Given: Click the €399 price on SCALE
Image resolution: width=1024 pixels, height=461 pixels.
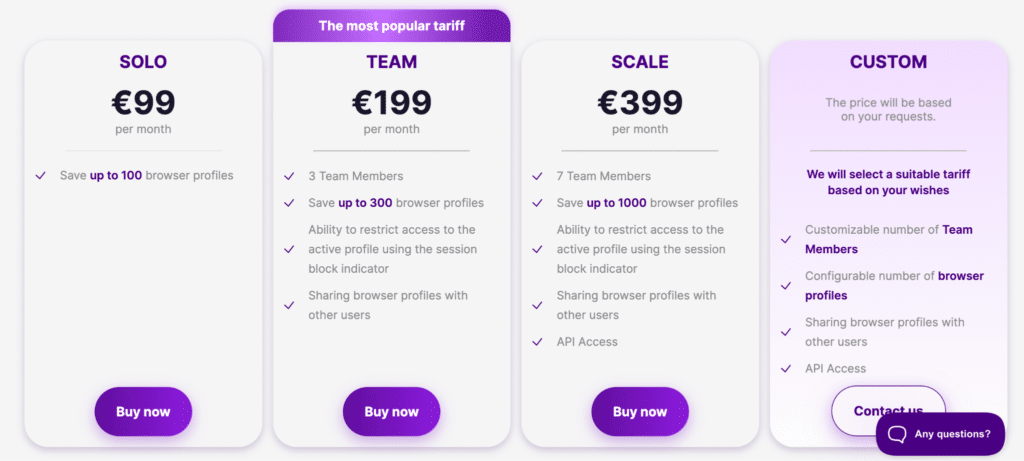Looking at the screenshot, I should [x=640, y=102].
